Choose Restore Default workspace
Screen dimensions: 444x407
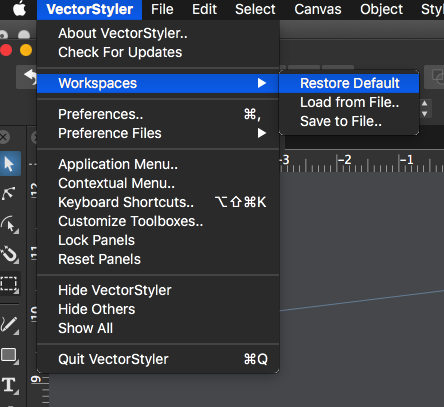349,83
